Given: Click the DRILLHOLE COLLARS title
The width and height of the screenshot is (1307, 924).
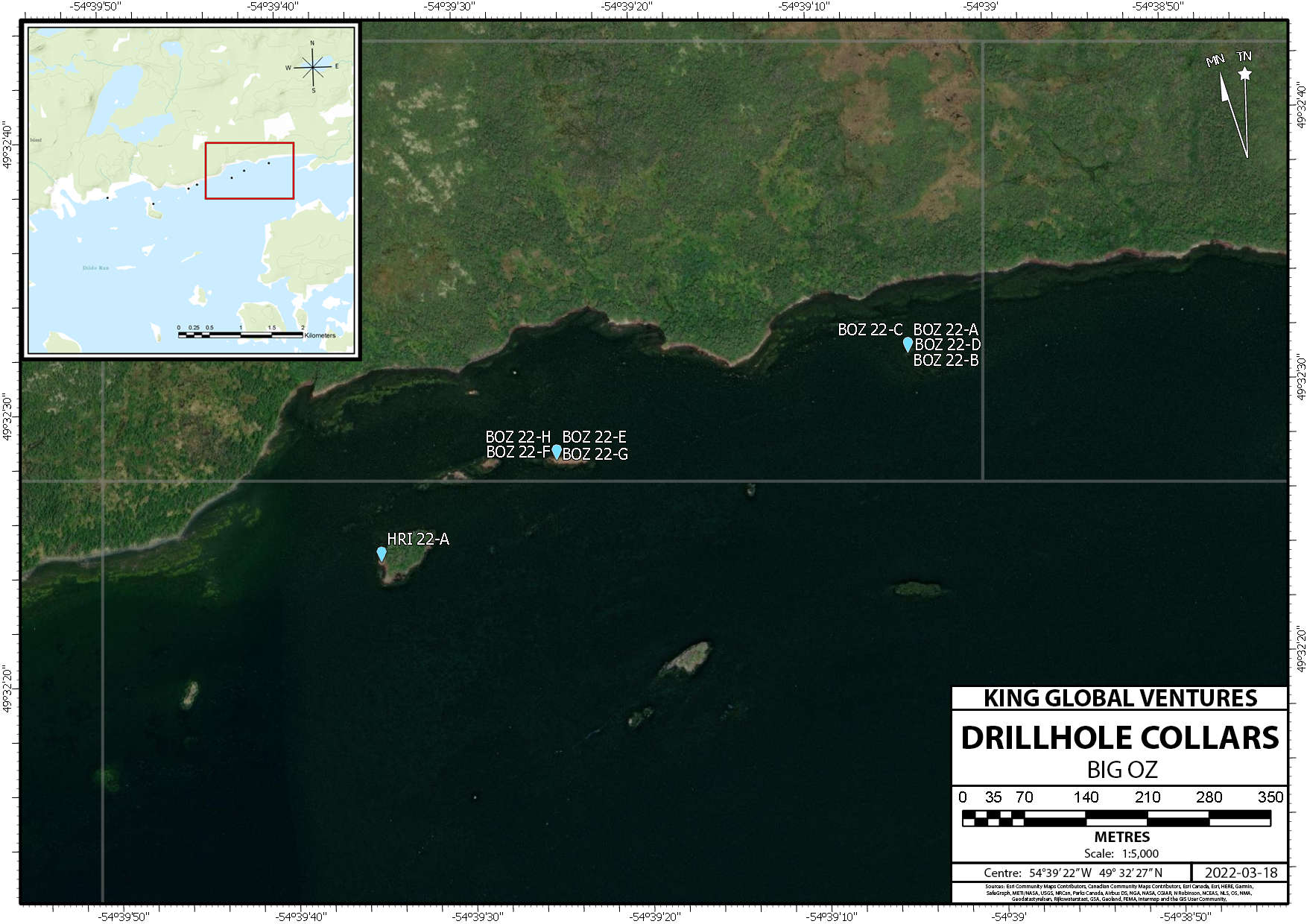Looking at the screenshot, I should 1119,738.
